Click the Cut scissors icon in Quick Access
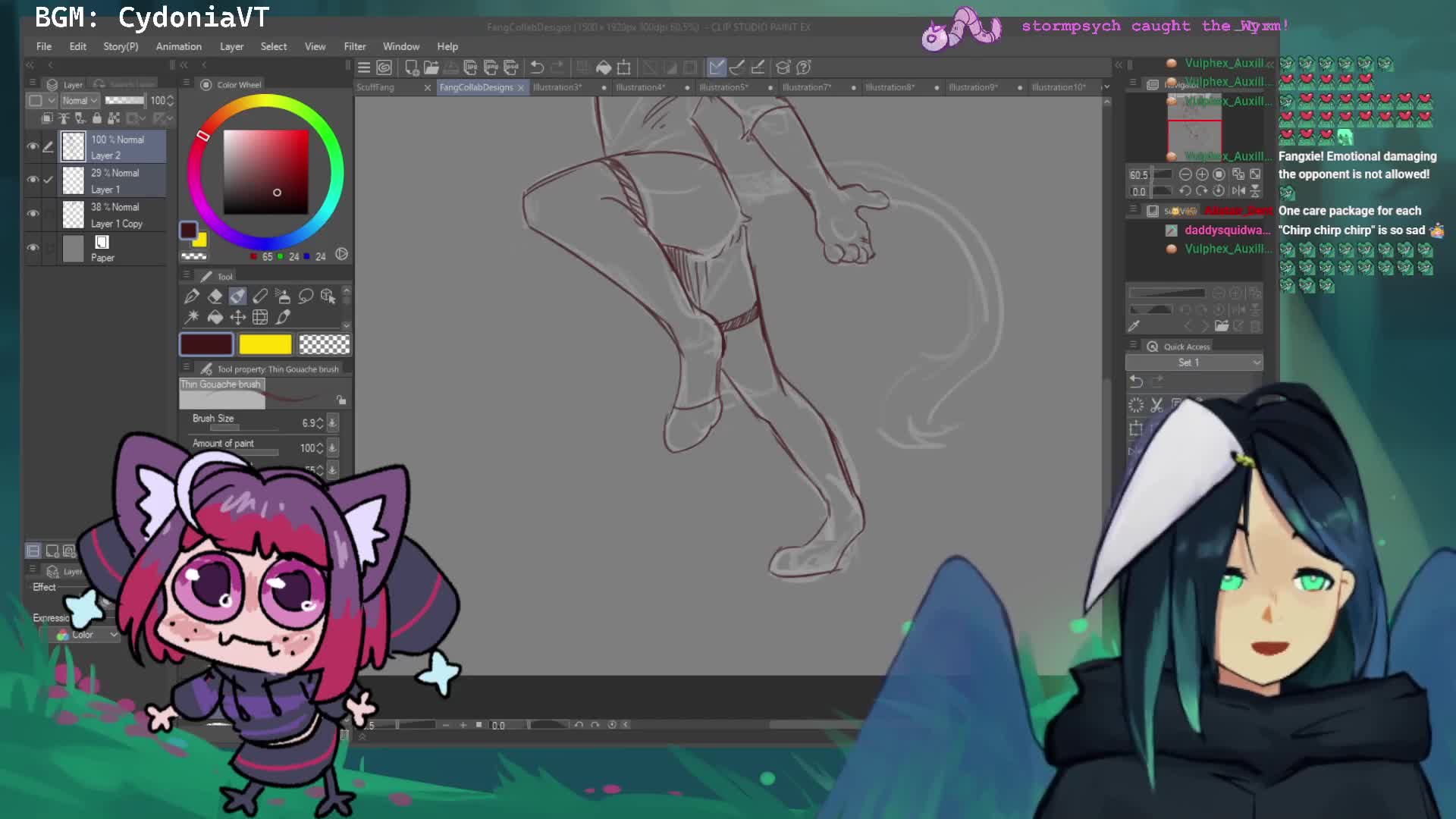Screen dimensions: 1456x819 [x=1156, y=405]
